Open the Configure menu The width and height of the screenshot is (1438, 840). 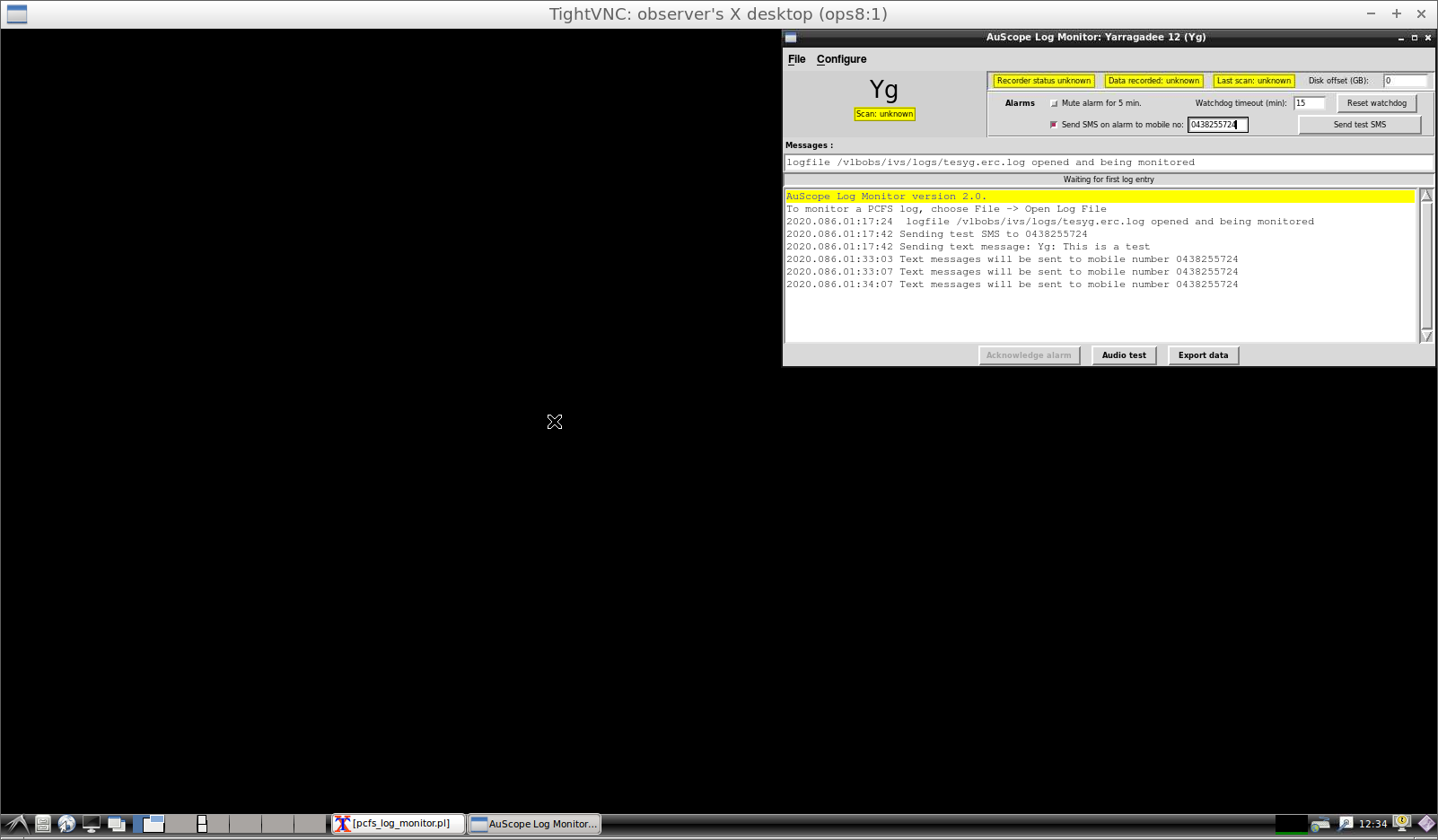coord(841,59)
